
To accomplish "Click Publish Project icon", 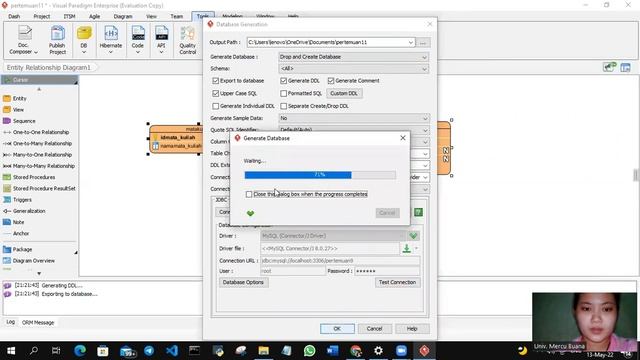I will click(x=57, y=40).
